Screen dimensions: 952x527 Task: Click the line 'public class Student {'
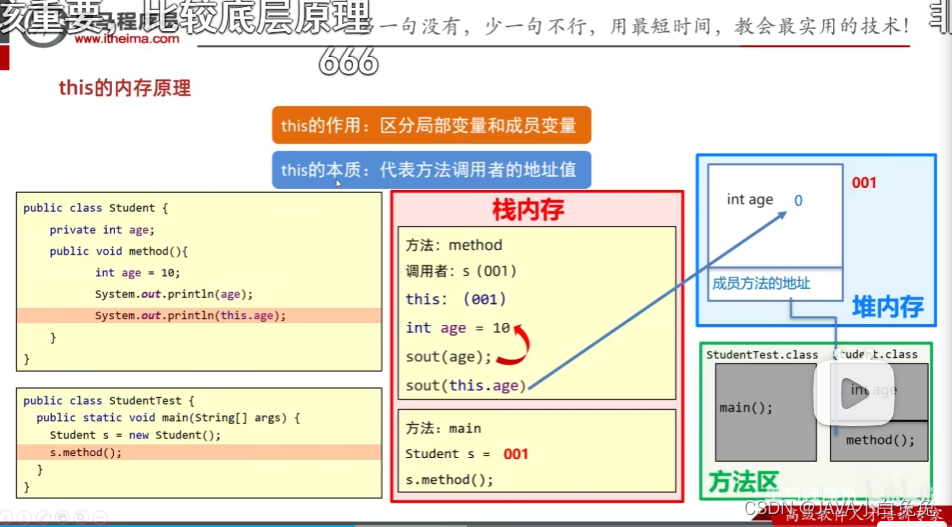pos(95,208)
